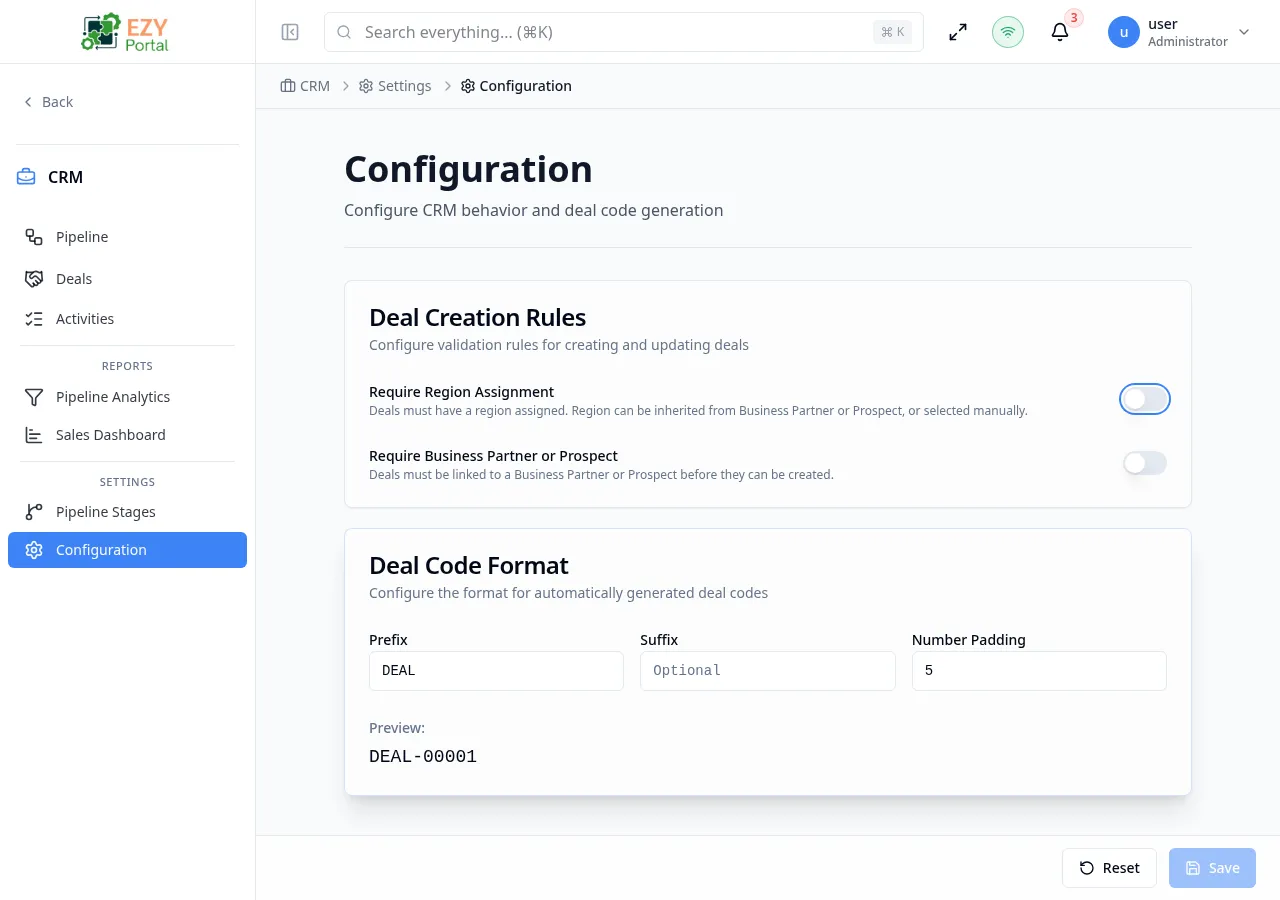The height and width of the screenshot is (900, 1280).
Task: Go Back in the sidebar
Action: (48, 102)
